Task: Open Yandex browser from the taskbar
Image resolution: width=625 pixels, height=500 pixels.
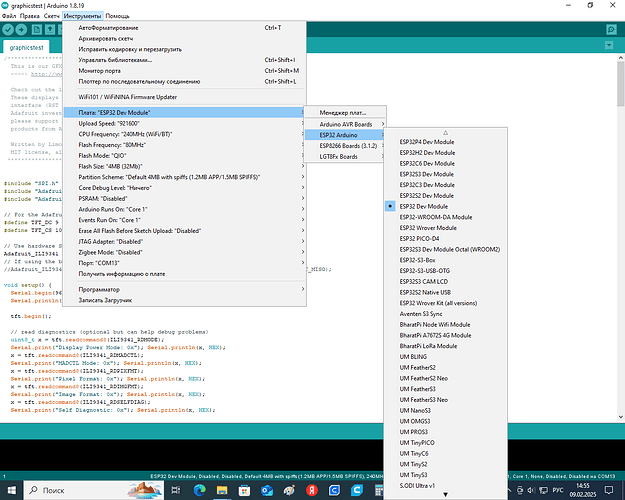Action: (x=312, y=490)
